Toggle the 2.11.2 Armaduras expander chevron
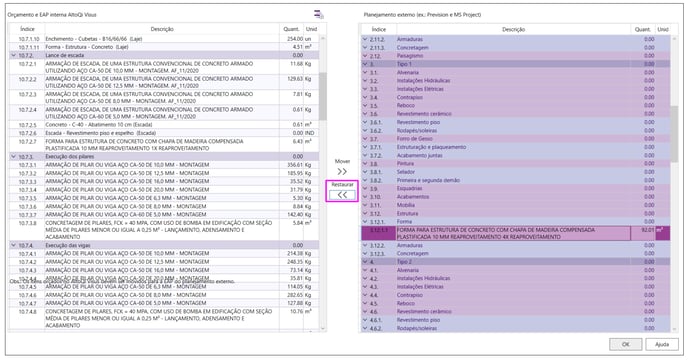This screenshot has height=360, width=688. point(365,39)
